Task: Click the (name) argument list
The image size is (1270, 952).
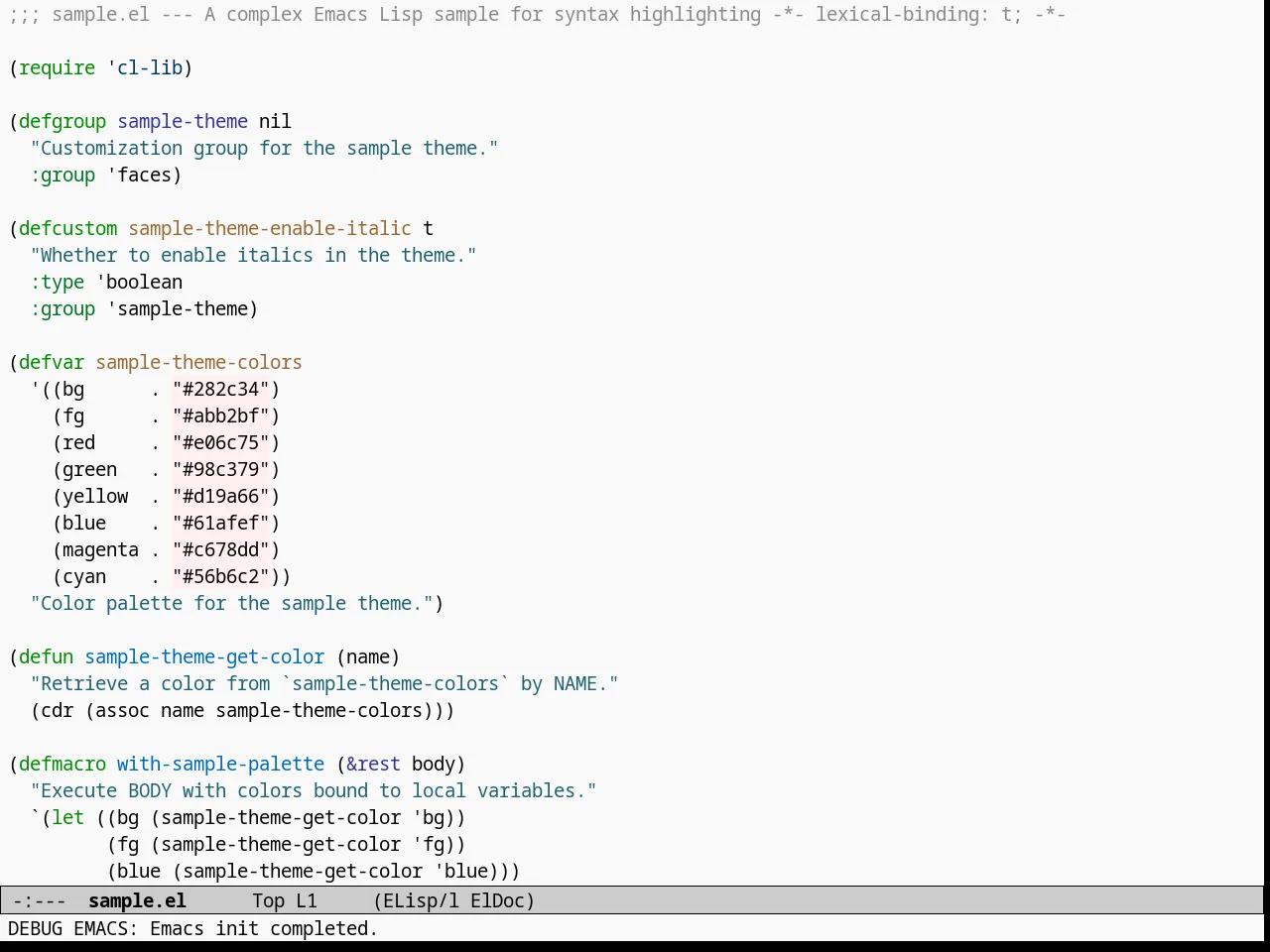Action: tap(368, 656)
